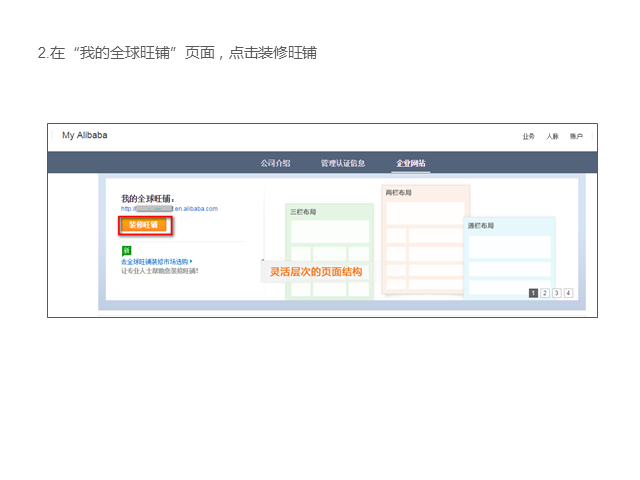
Task: Select the green 三栏布局 layout thumbnail
Action: pos(329,251)
